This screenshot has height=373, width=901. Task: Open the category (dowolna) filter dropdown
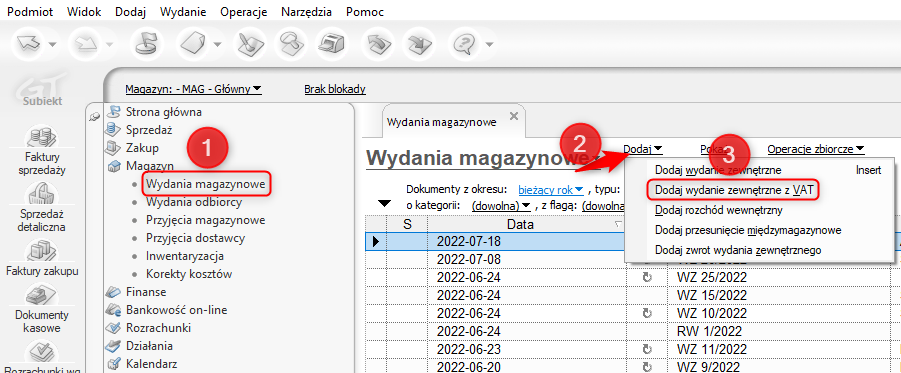(x=501, y=205)
